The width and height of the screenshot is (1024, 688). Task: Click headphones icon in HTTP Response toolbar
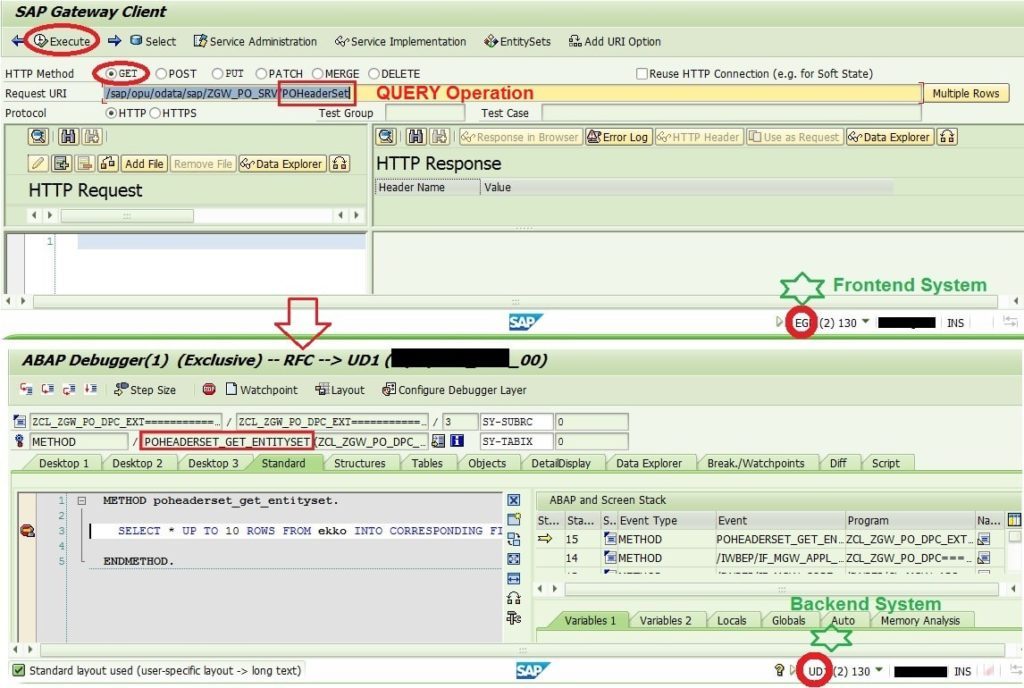point(947,137)
